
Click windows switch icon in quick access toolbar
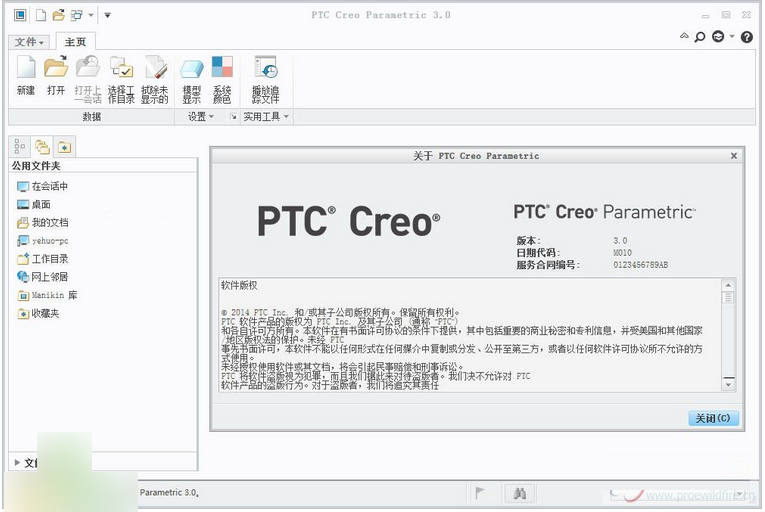click(x=77, y=15)
